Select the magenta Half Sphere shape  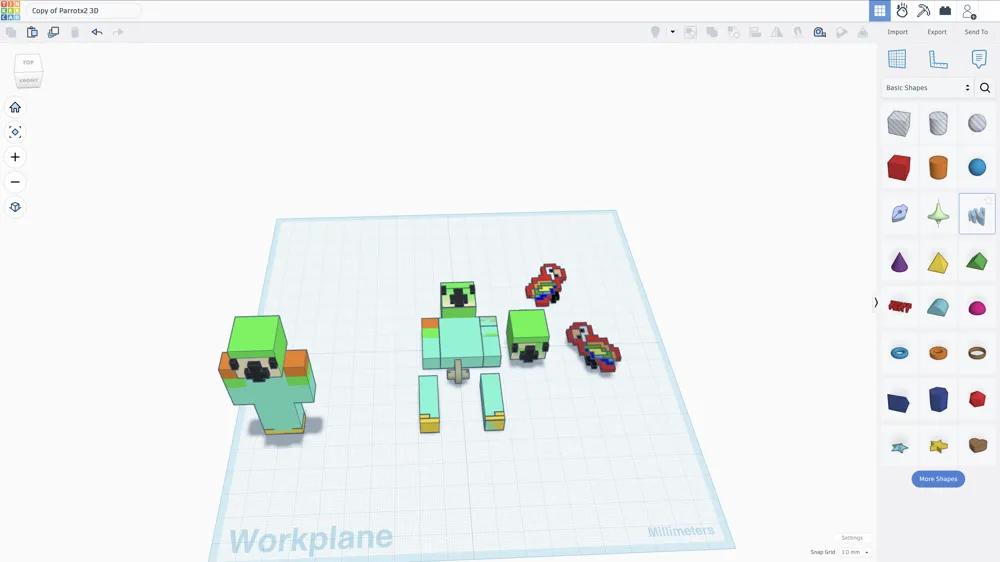pyautogui.click(x=977, y=309)
